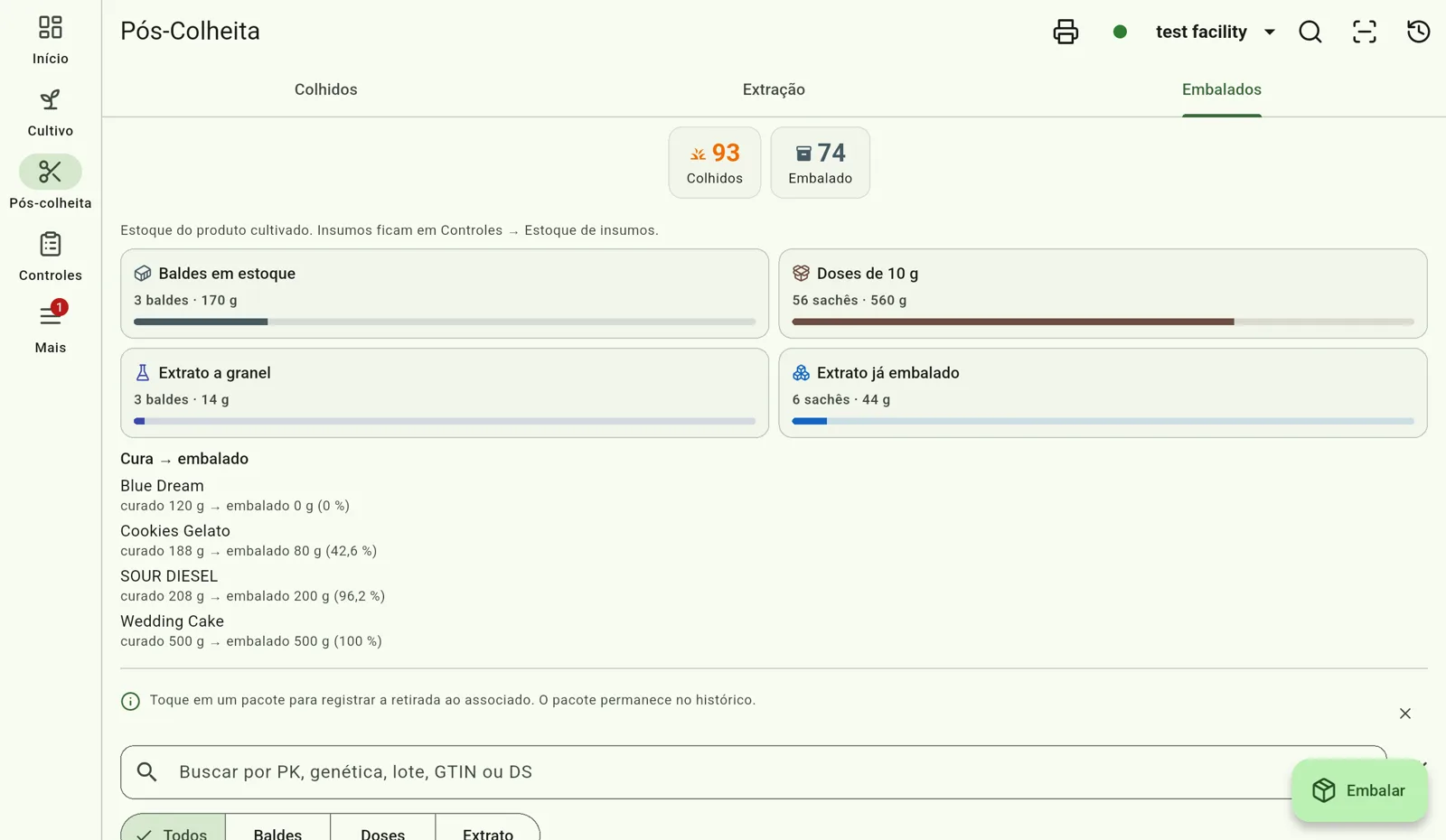The width and height of the screenshot is (1446, 840).
Task: Open the scanner frame icon
Action: pos(1365,32)
